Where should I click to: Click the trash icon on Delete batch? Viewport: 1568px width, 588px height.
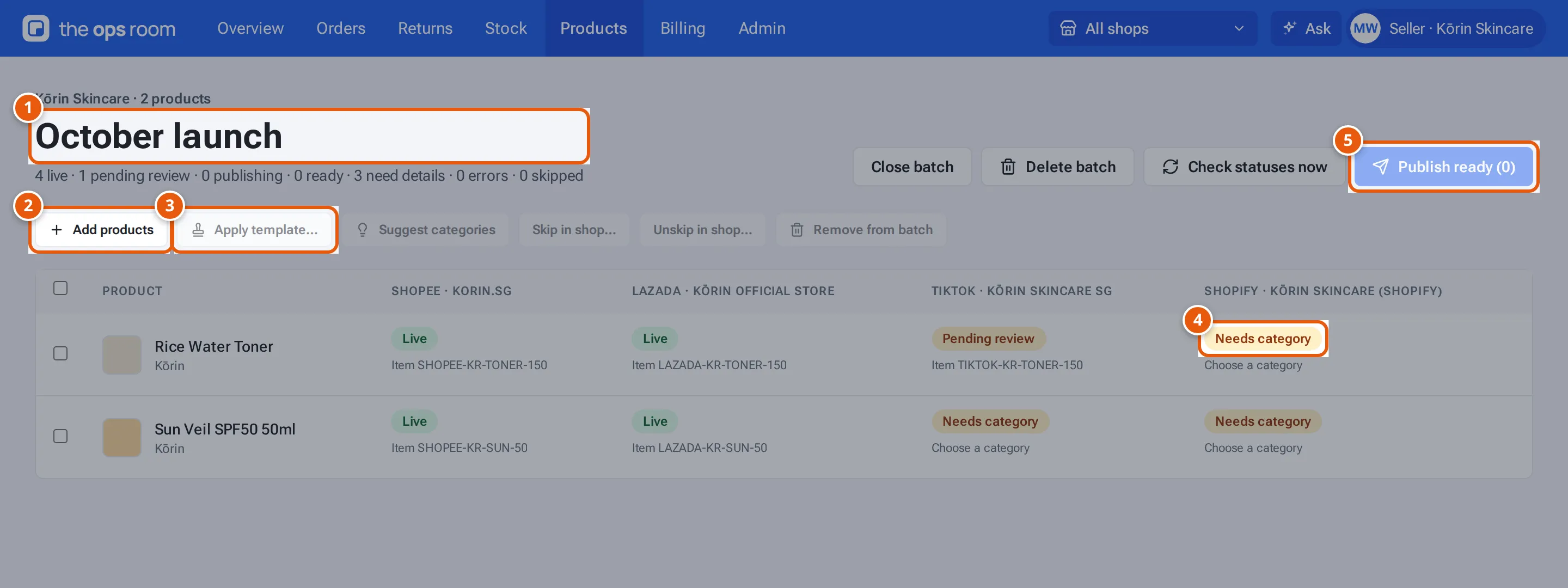pos(1008,167)
